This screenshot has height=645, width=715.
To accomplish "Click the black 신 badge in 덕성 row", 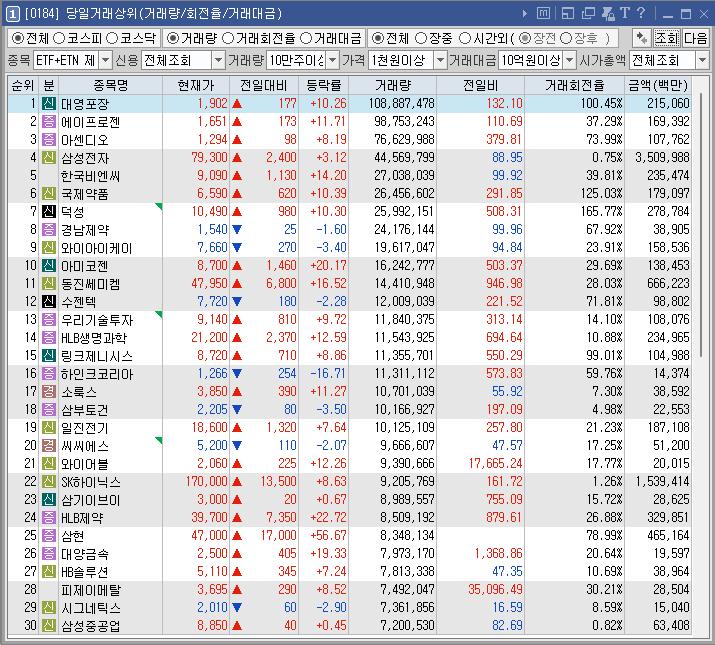I will click(x=49, y=211).
